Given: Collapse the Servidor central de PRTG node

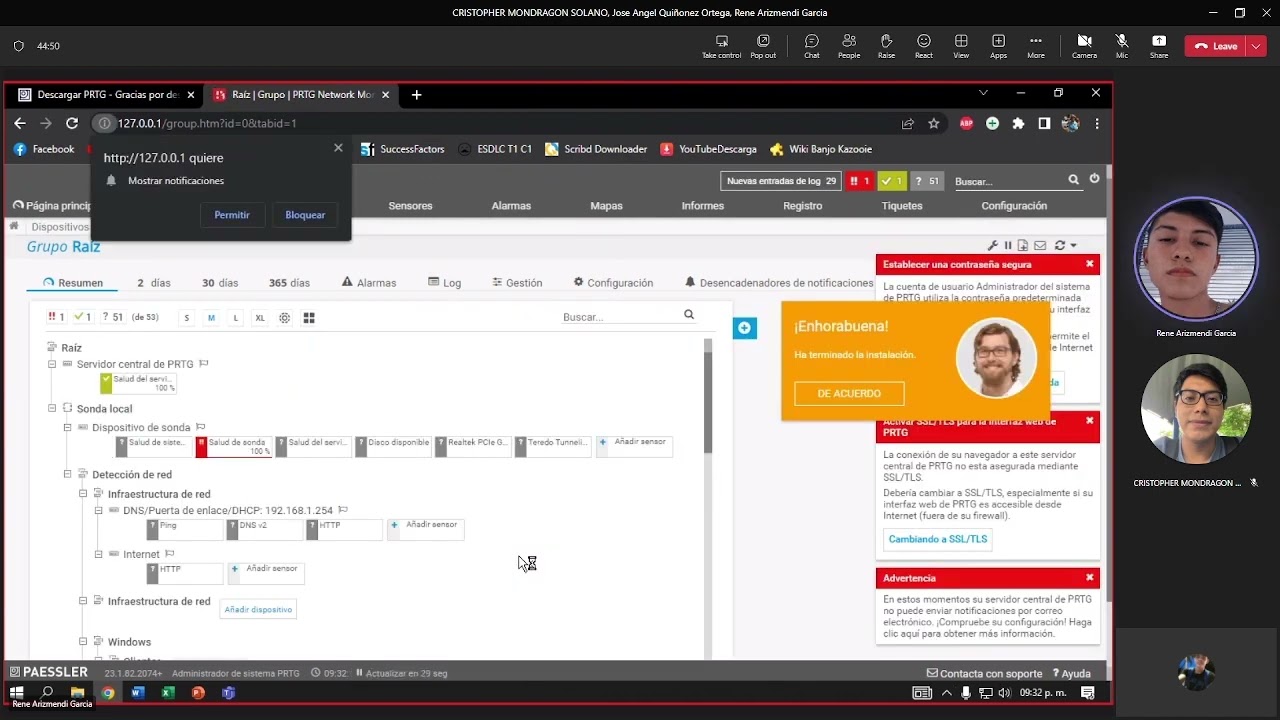Looking at the screenshot, I should click(52, 364).
